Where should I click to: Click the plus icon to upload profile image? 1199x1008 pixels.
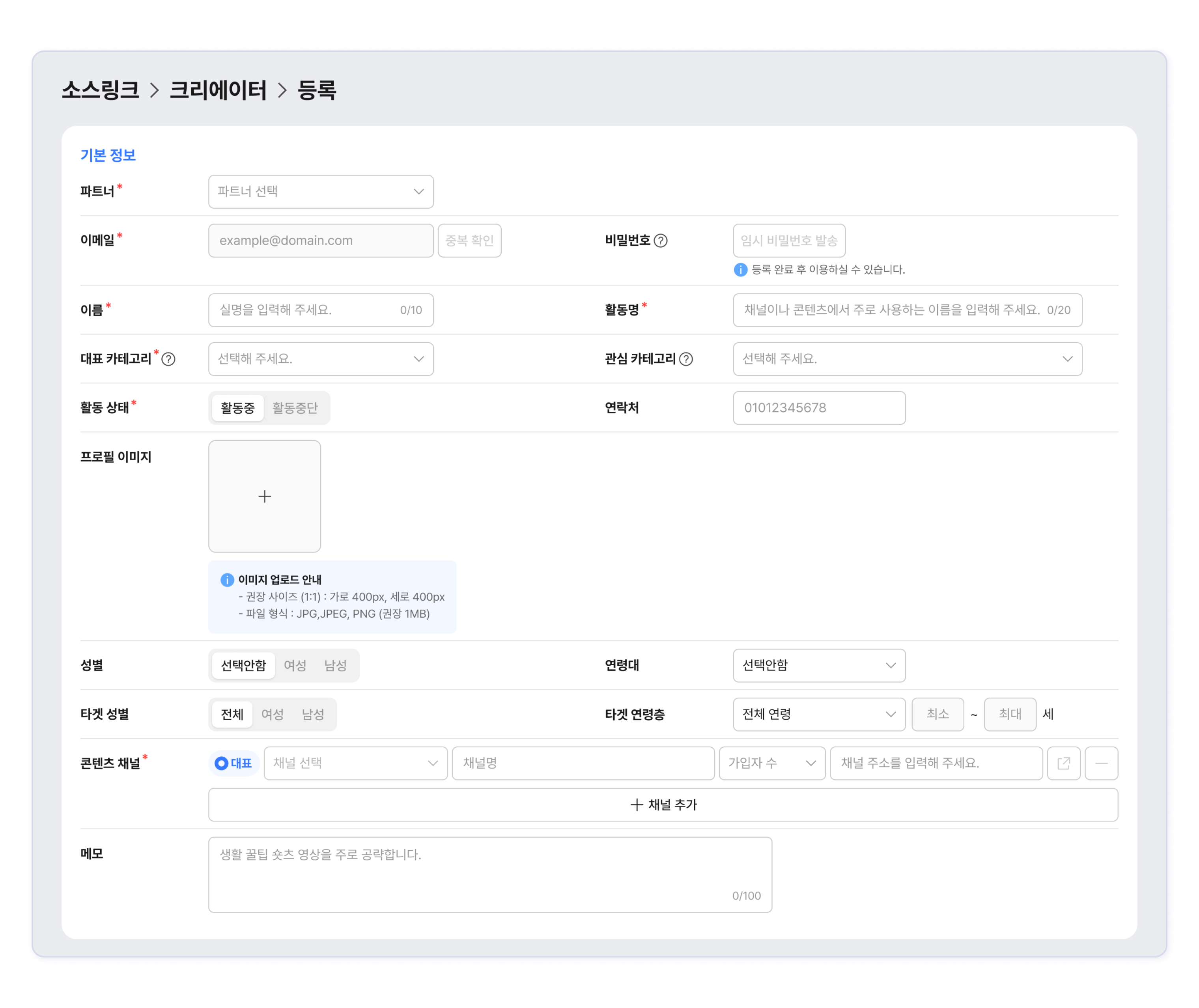click(264, 496)
